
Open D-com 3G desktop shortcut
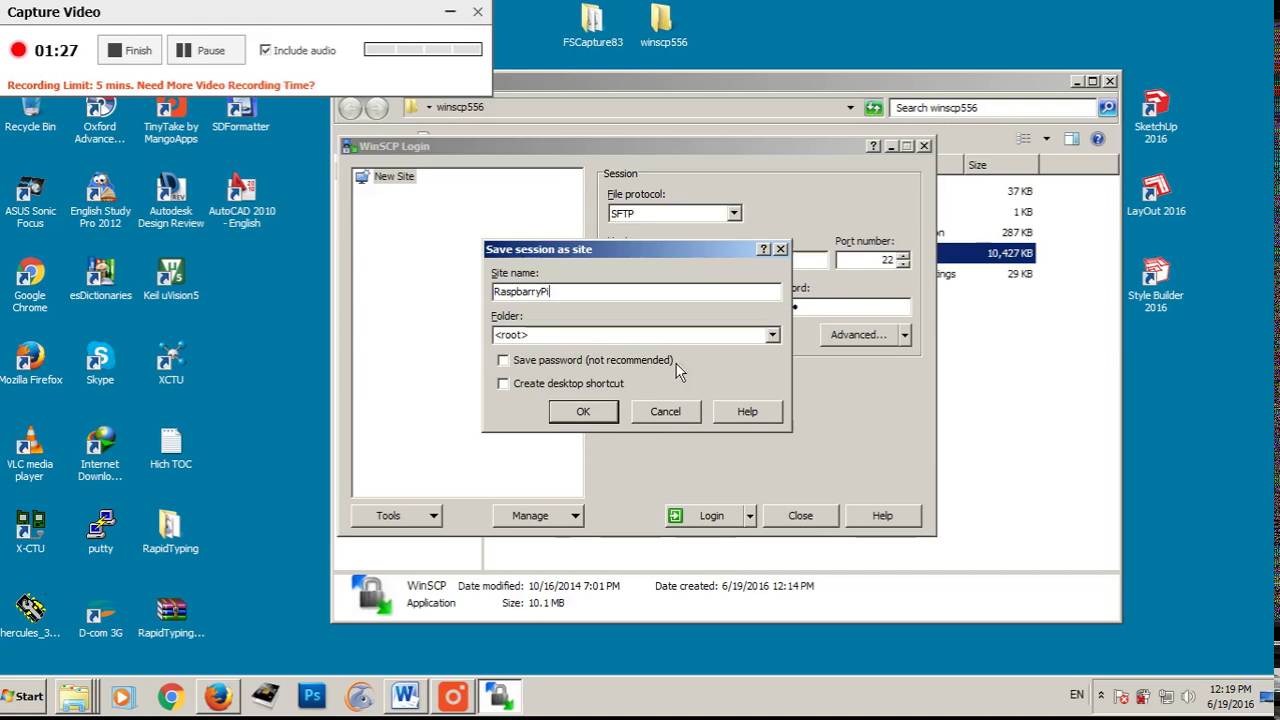[x=100, y=618]
